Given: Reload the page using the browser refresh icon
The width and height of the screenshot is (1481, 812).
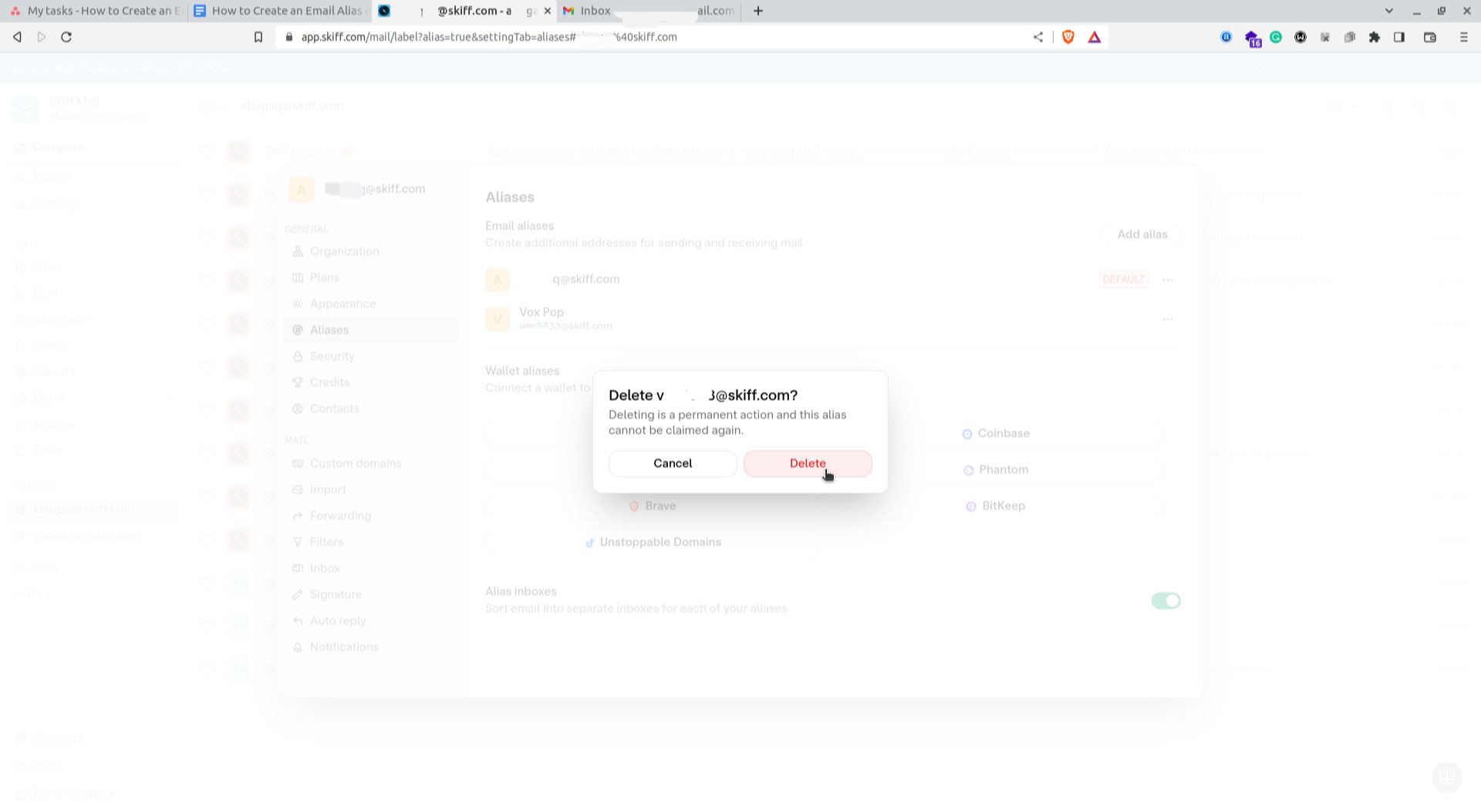Looking at the screenshot, I should point(66,37).
